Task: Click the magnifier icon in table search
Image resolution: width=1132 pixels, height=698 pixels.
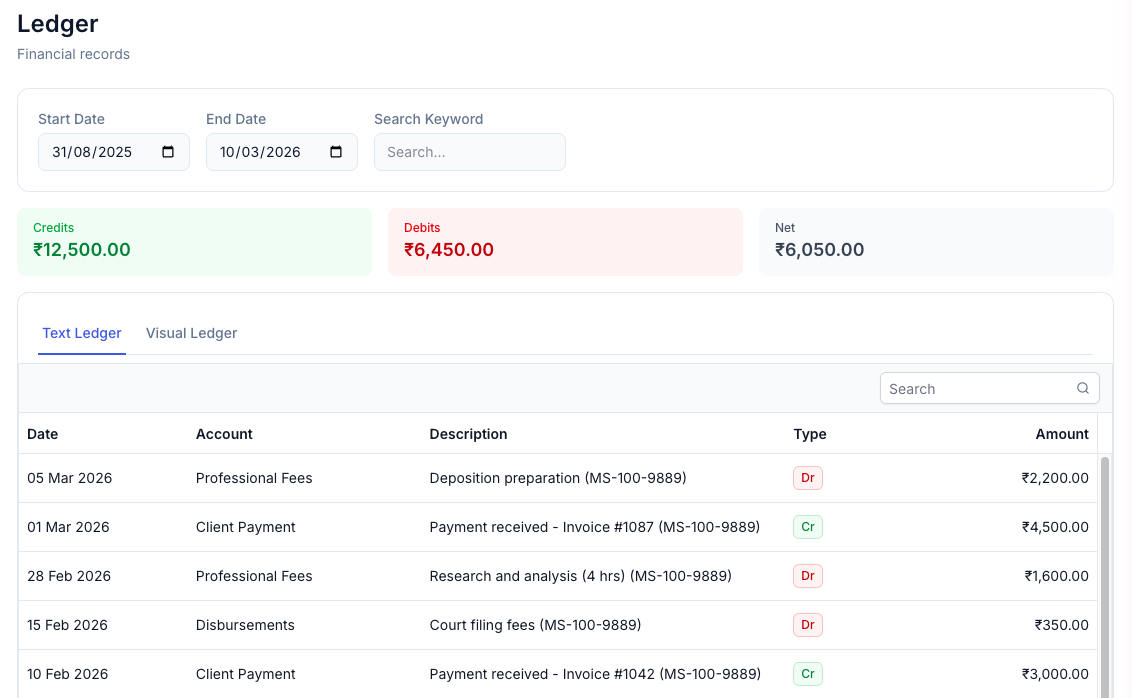Action: [x=1083, y=388]
